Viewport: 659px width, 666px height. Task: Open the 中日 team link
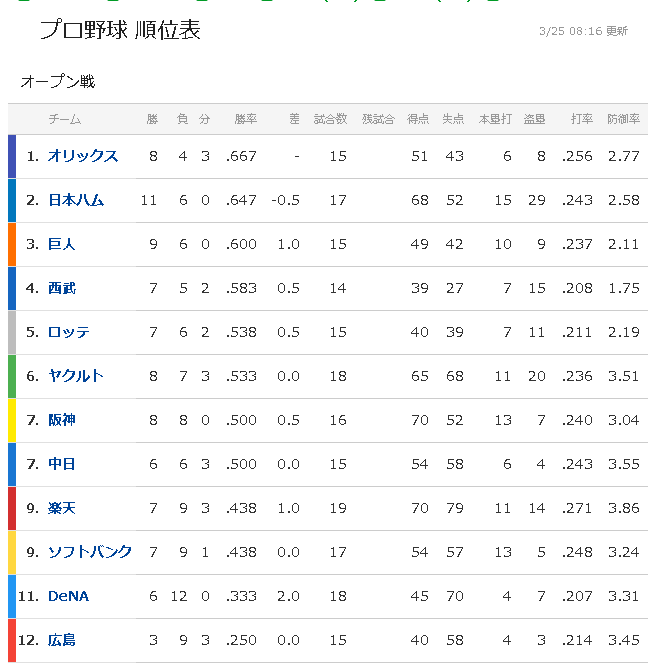point(62,464)
